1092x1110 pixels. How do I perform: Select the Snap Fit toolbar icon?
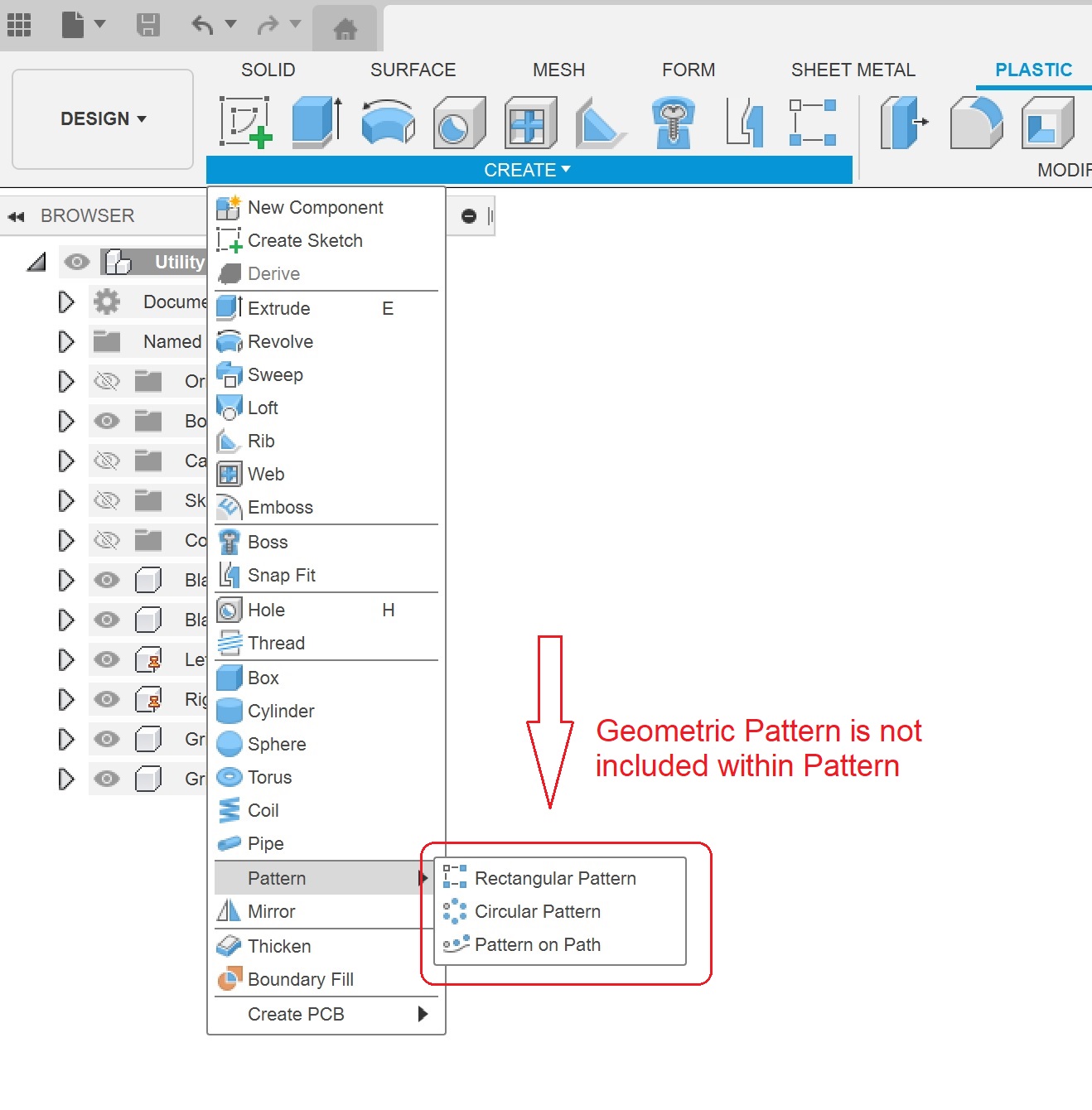click(743, 123)
